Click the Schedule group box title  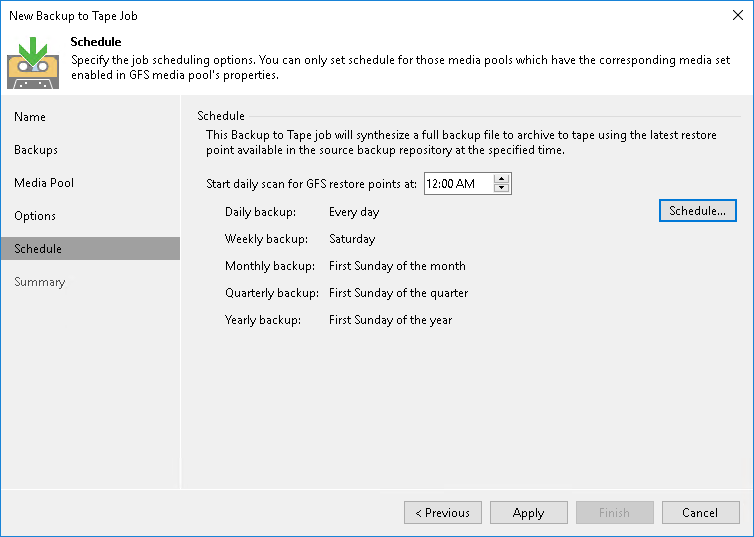click(x=221, y=116)
